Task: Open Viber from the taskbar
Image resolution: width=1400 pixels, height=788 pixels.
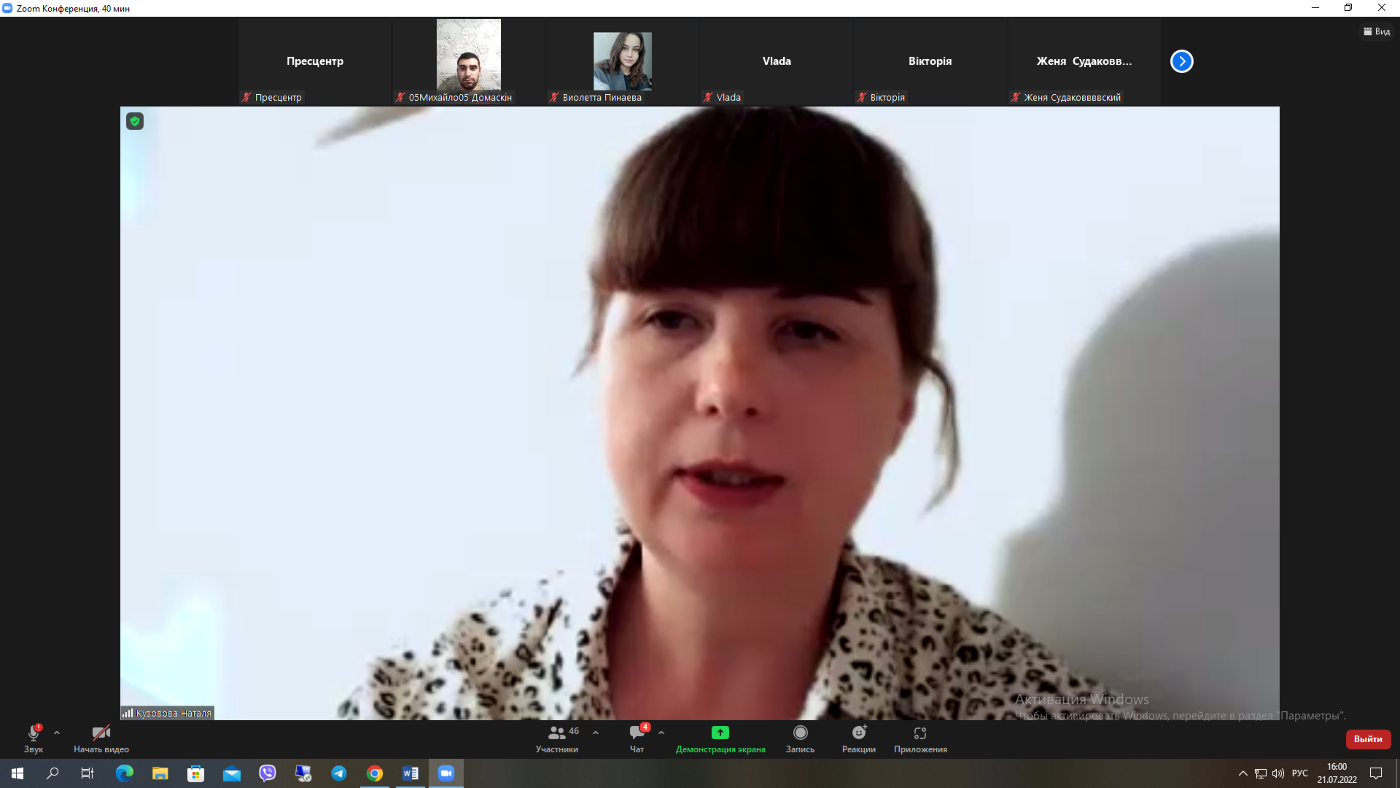Action: point(267,773)
